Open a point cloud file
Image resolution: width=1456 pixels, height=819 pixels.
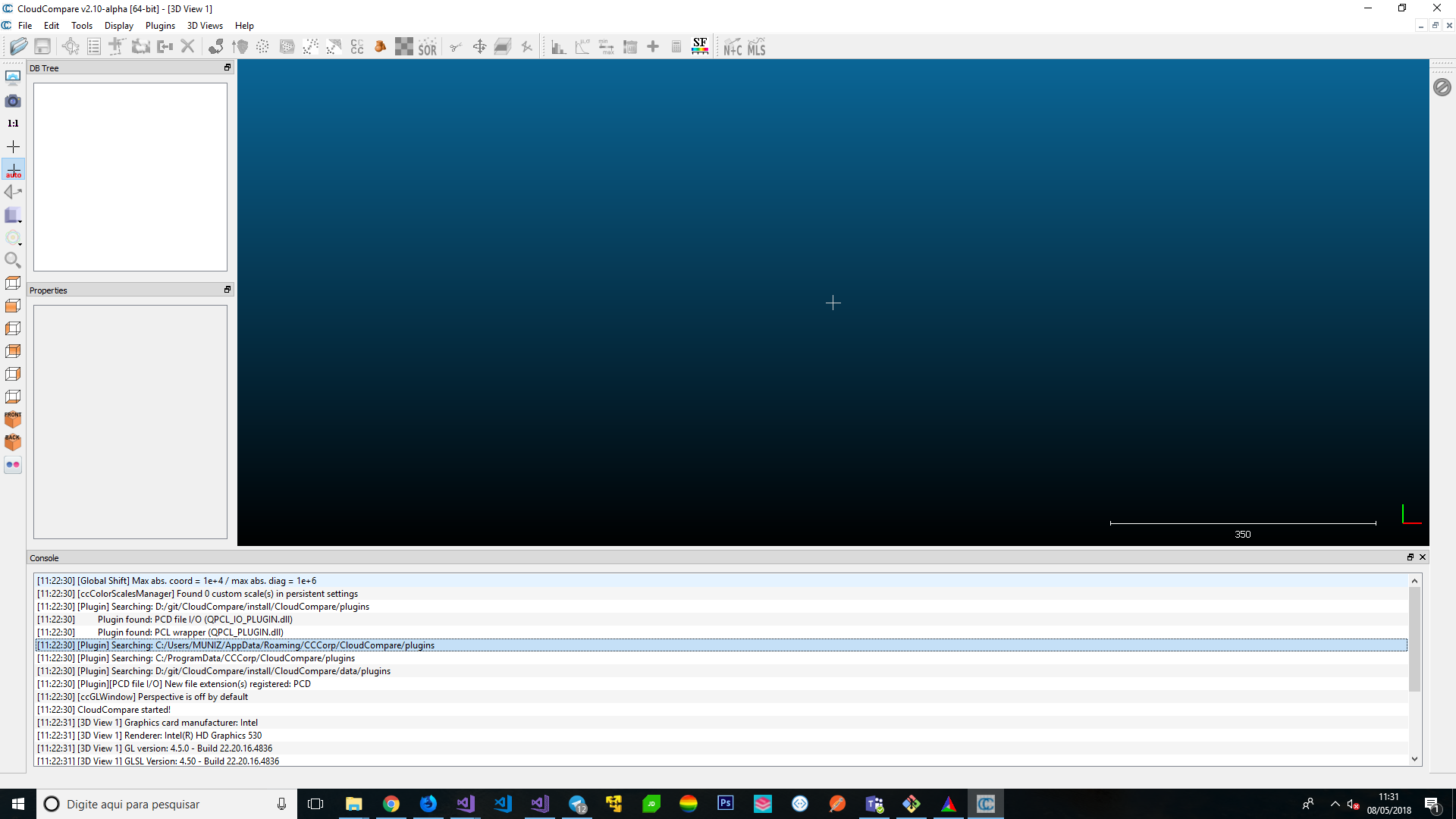pyautogui.click(x=19, y=46)
